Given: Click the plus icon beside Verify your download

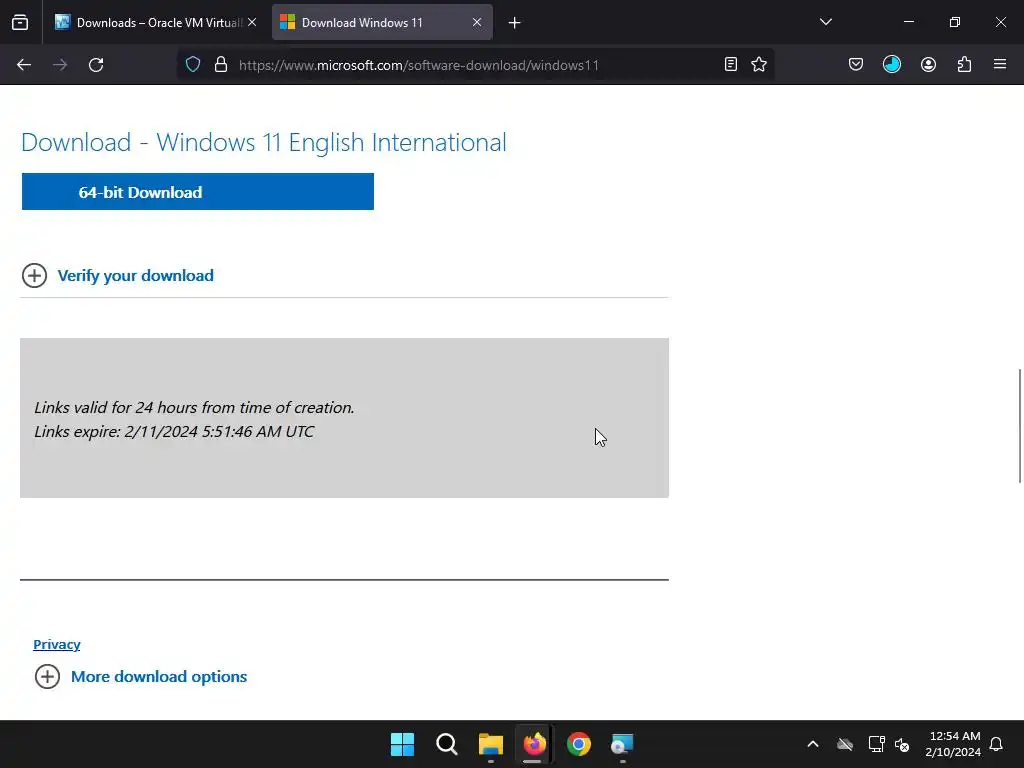Looking at the screenshot, I should [x=34, y=276].
